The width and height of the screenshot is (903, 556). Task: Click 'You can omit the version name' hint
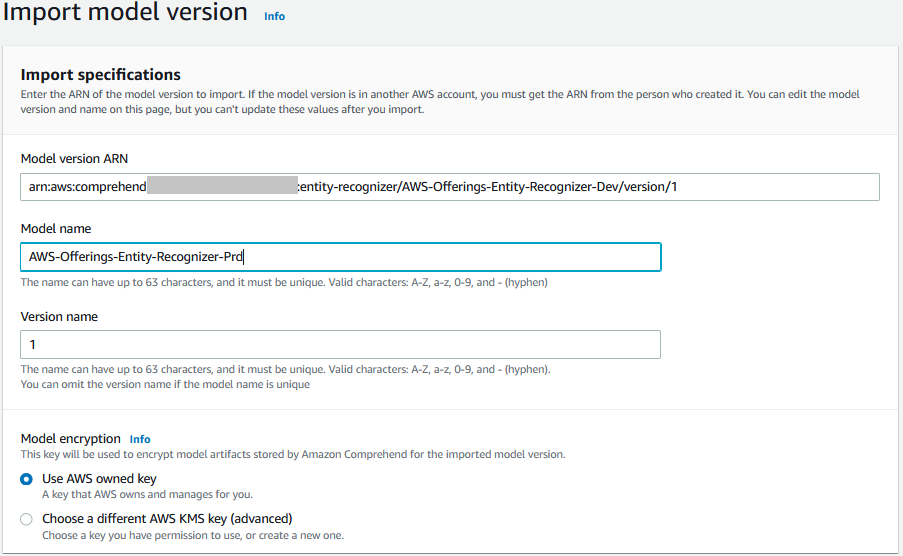165,384
